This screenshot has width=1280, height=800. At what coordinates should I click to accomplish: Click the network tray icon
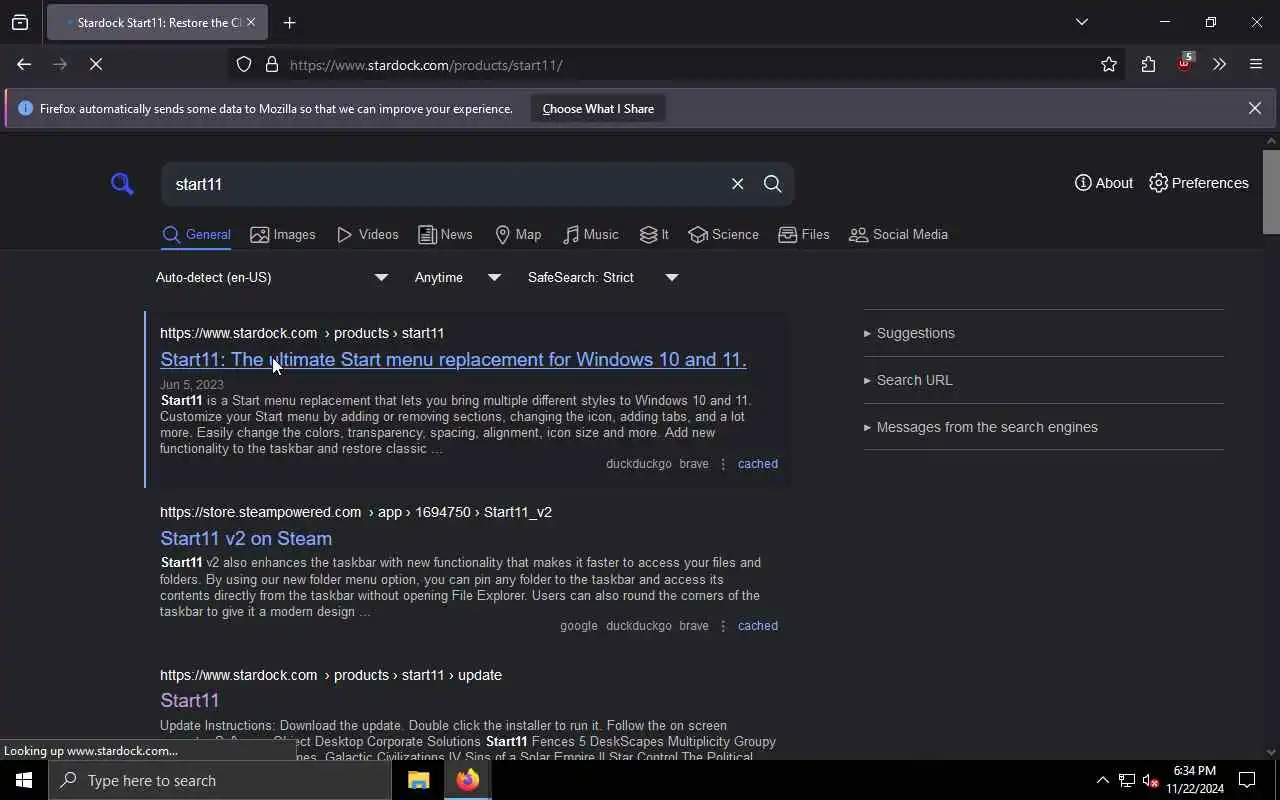[1126, 780]
